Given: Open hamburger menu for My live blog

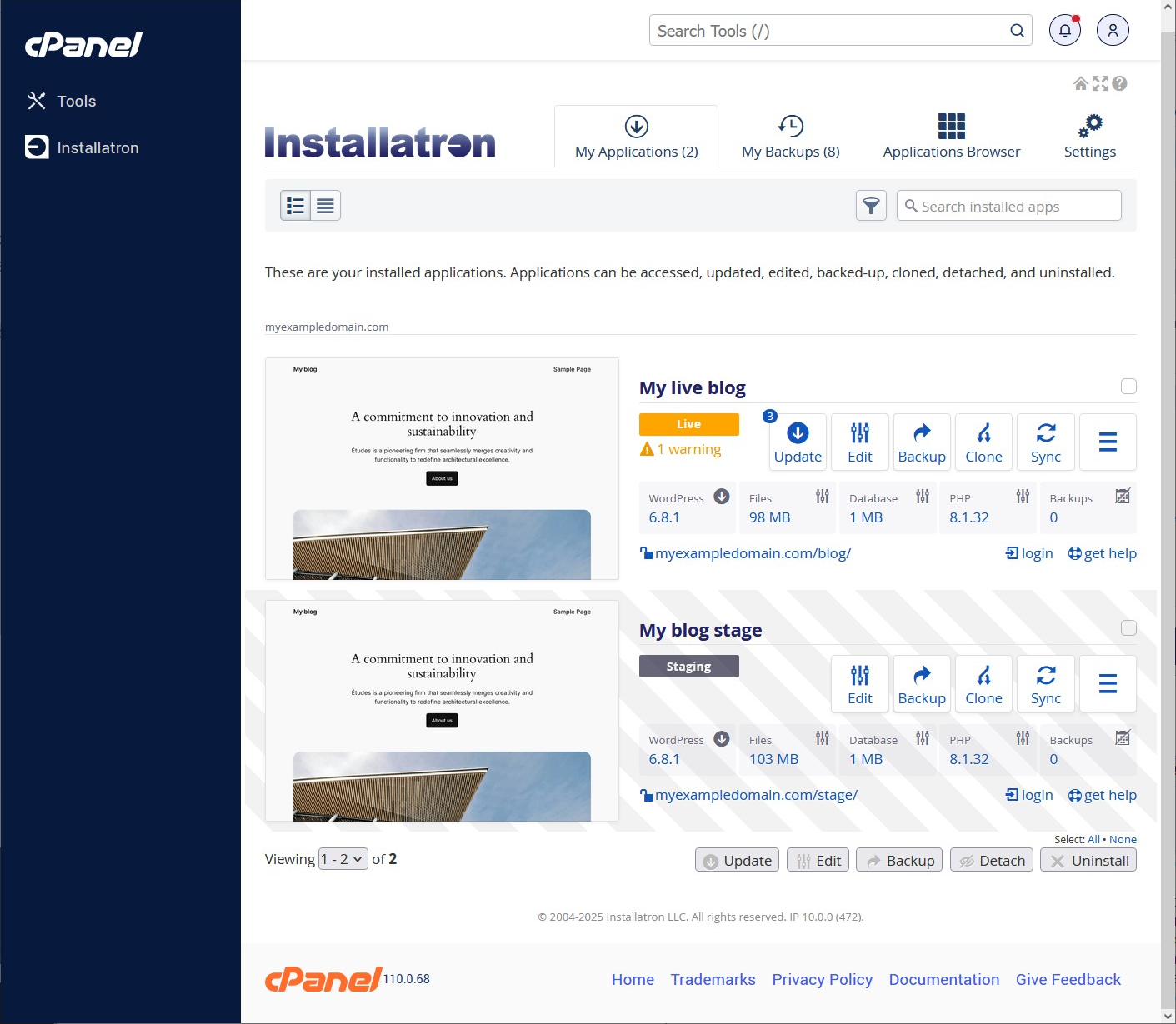Looking at the screenshot, I should [x=1108, y=442].
